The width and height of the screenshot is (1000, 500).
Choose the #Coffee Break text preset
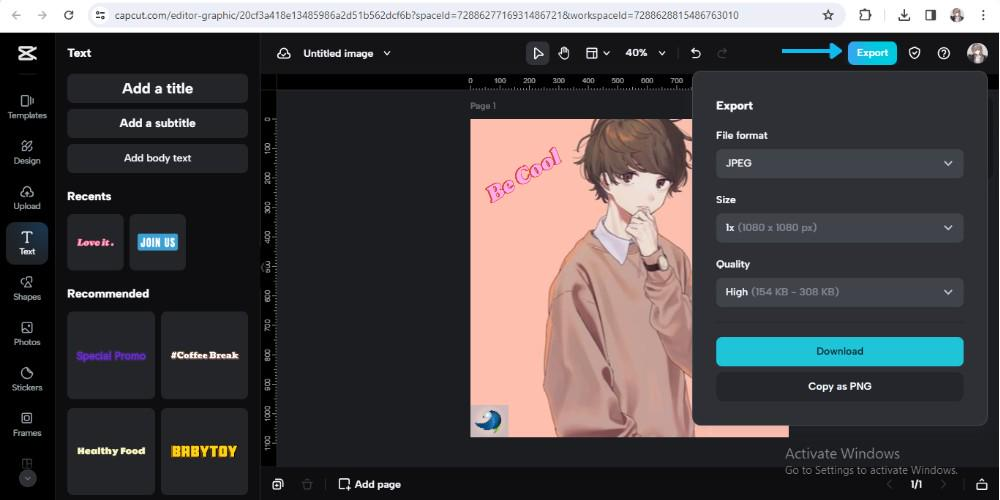click(204, 355)
